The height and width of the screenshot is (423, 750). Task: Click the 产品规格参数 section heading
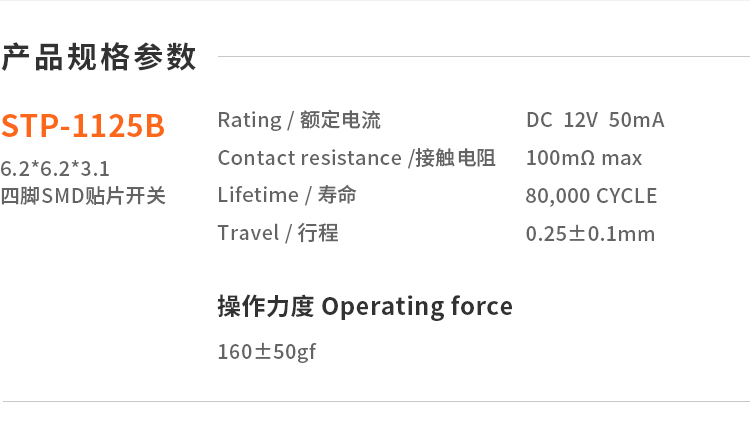[98, 58]
